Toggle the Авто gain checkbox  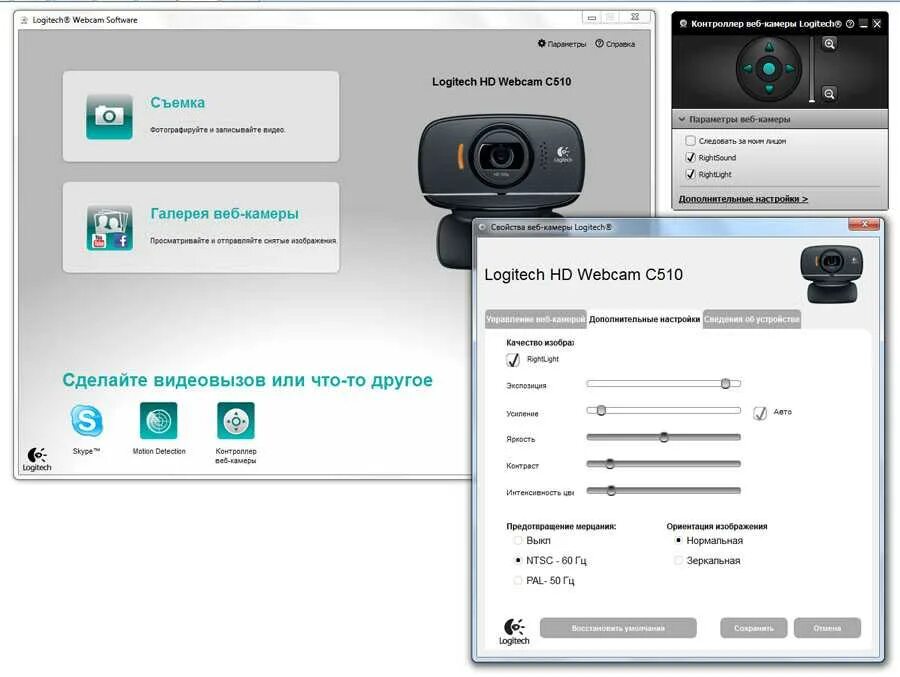tap(760, 413)
